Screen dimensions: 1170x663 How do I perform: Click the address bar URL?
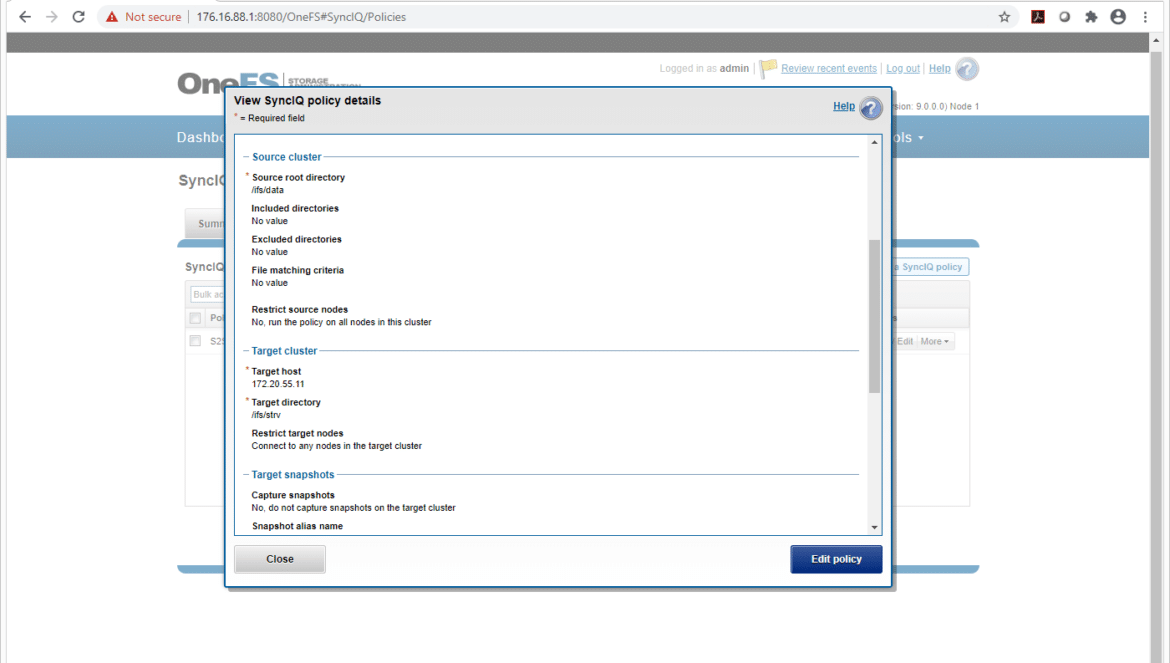[x=301, y=16]
